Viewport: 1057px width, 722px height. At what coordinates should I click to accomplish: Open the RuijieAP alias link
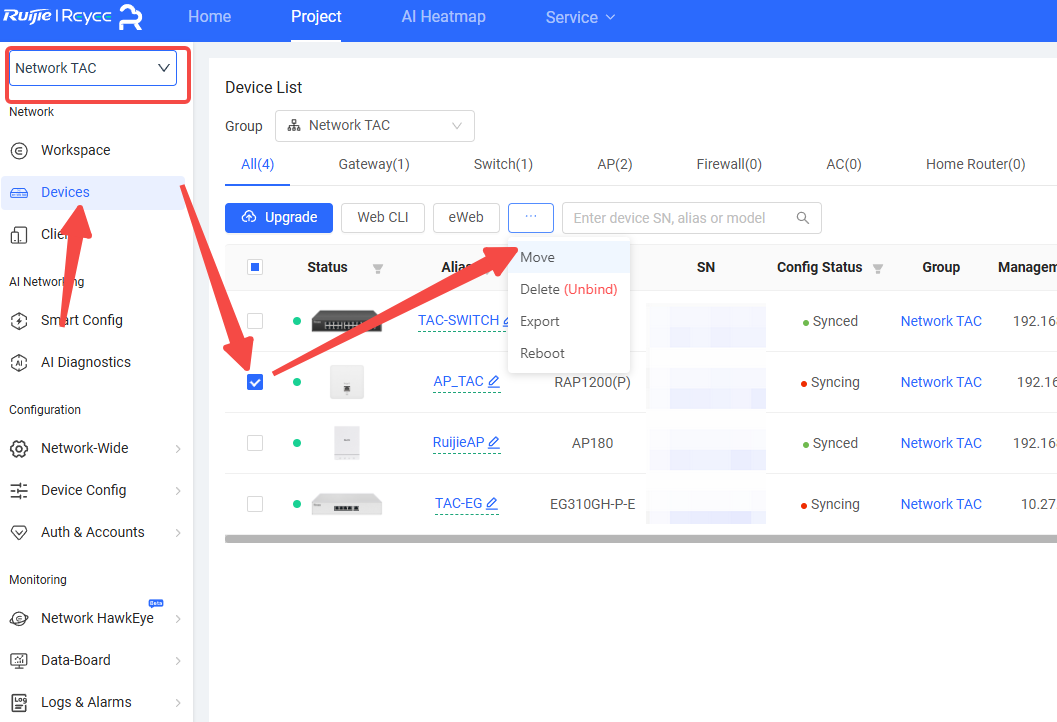click(x=458, y=442)
